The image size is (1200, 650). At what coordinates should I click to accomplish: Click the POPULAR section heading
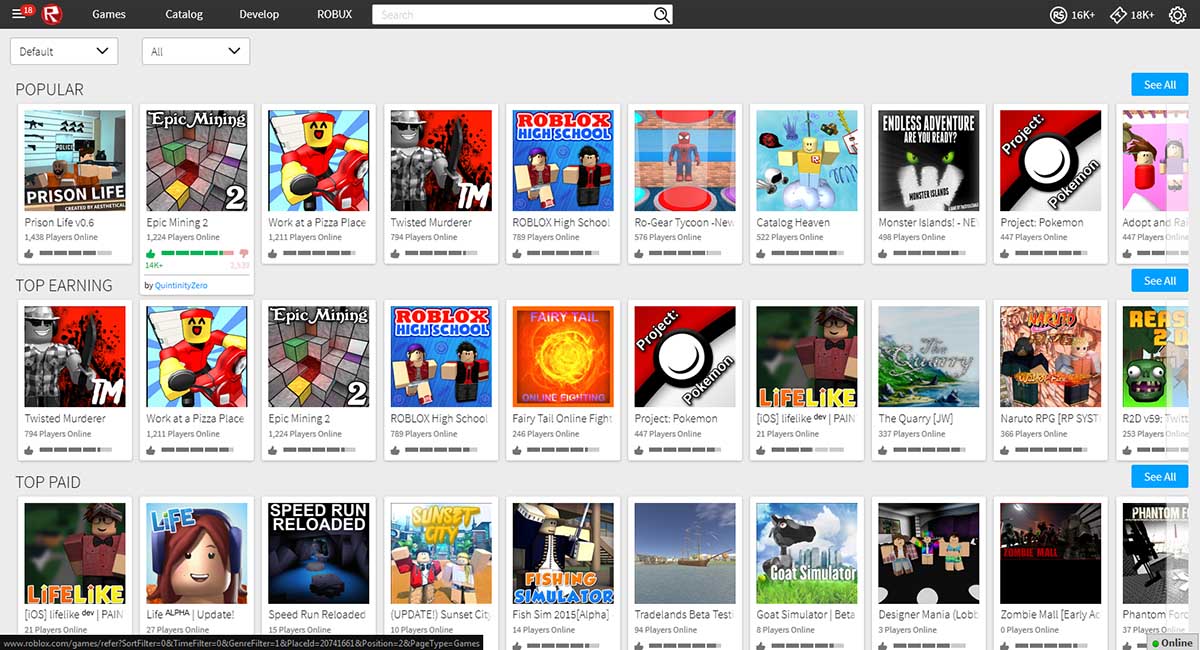point(50,89)
